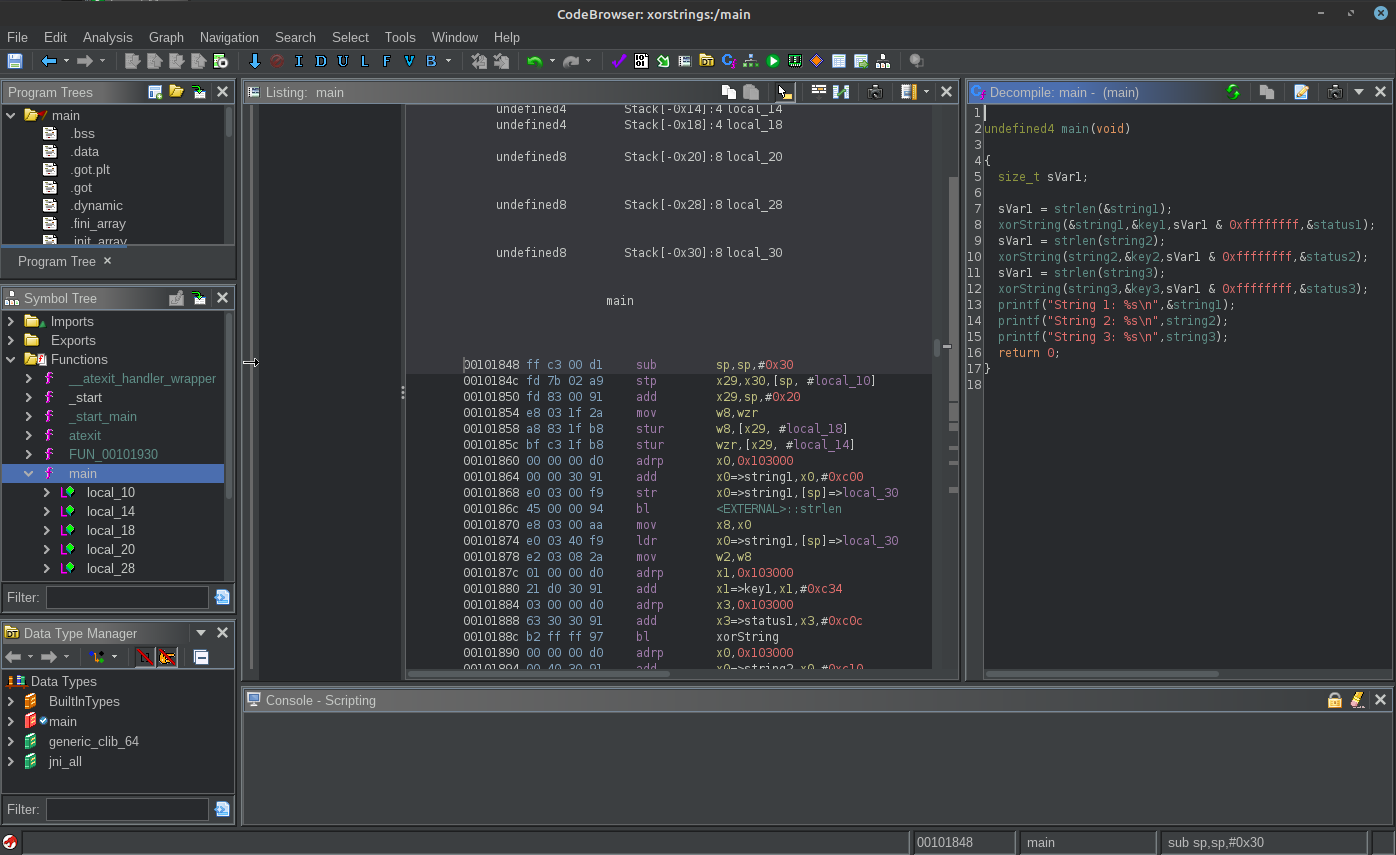The width and height of the screenshot is (1396, 855).
Task: Enable edit mode with the pencil in Scripting console
Action: tap(1357, 700)
